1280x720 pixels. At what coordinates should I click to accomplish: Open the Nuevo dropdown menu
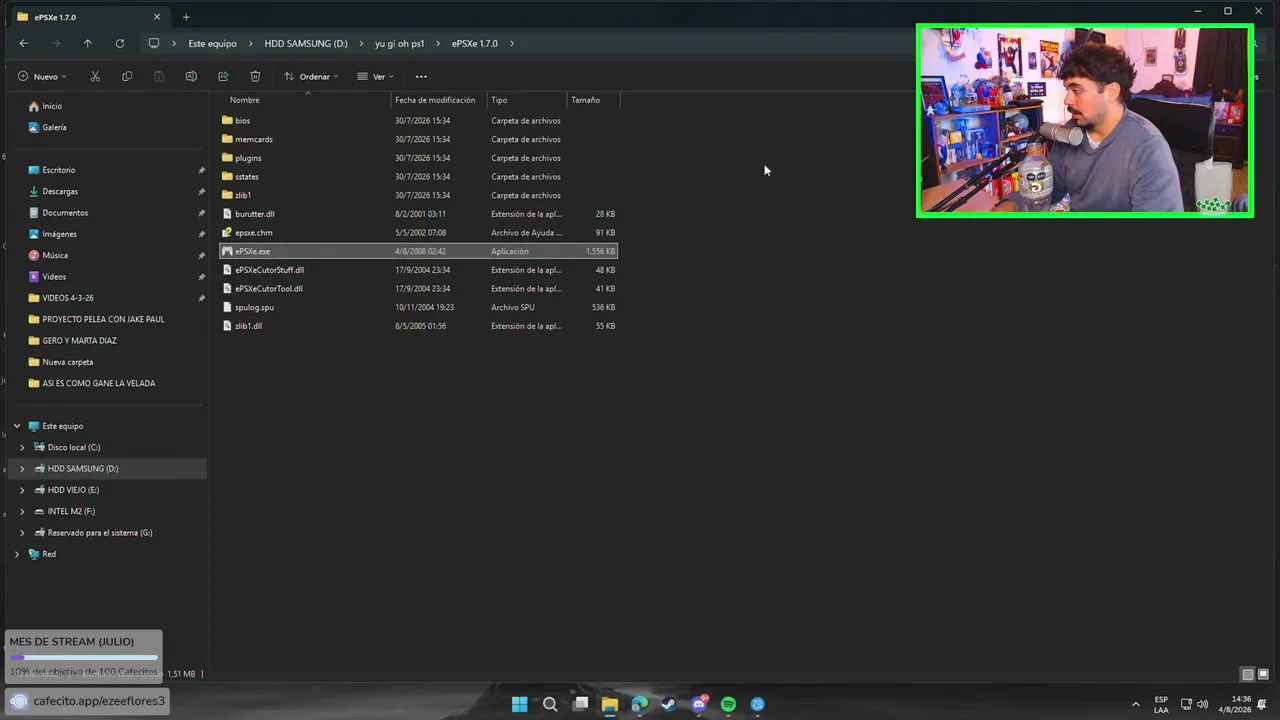point(42,76)
